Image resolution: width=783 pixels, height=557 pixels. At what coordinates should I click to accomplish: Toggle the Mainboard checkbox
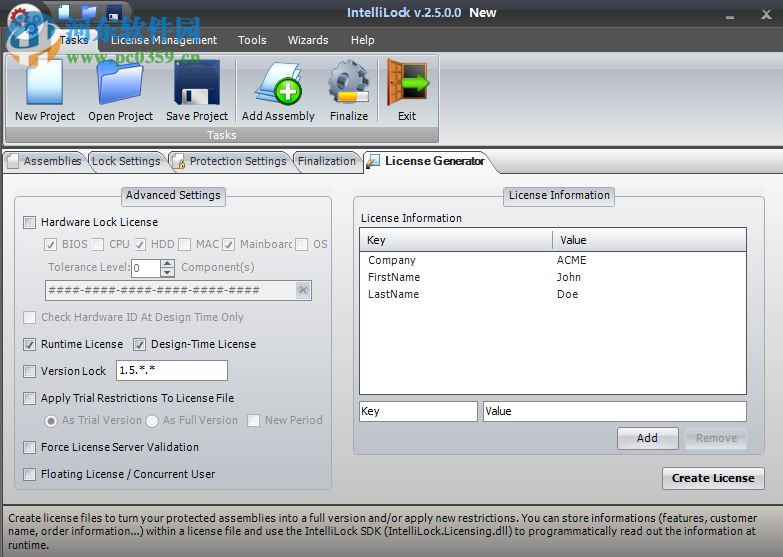click(229, 244)
